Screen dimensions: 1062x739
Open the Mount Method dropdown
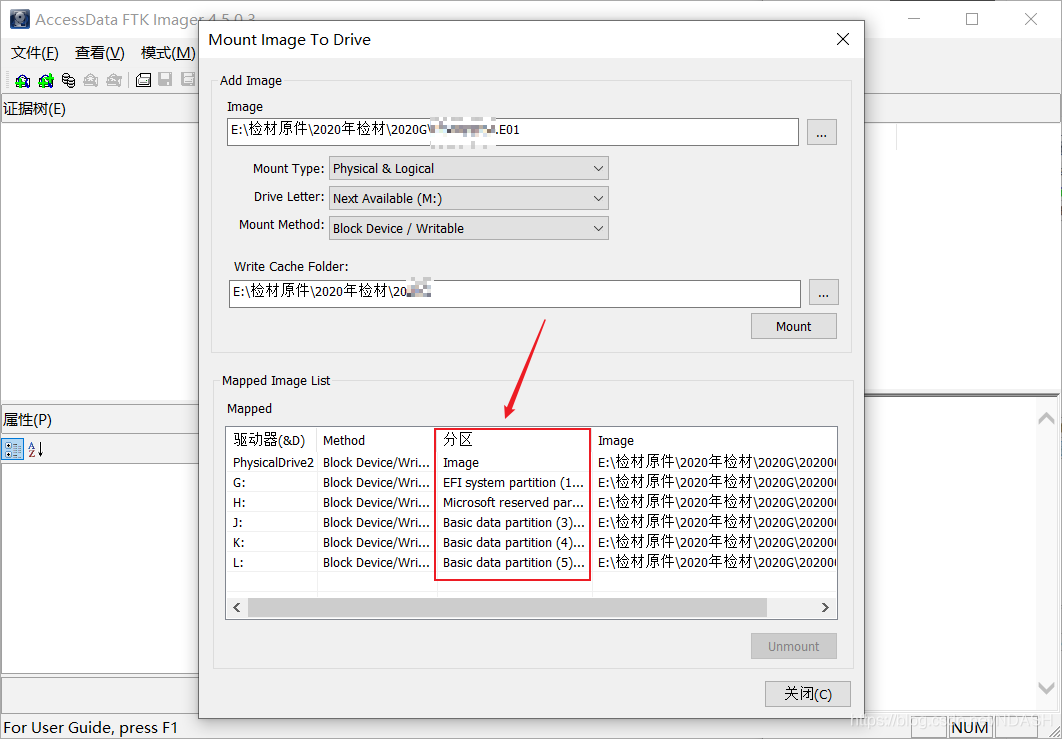pos(469,228)
